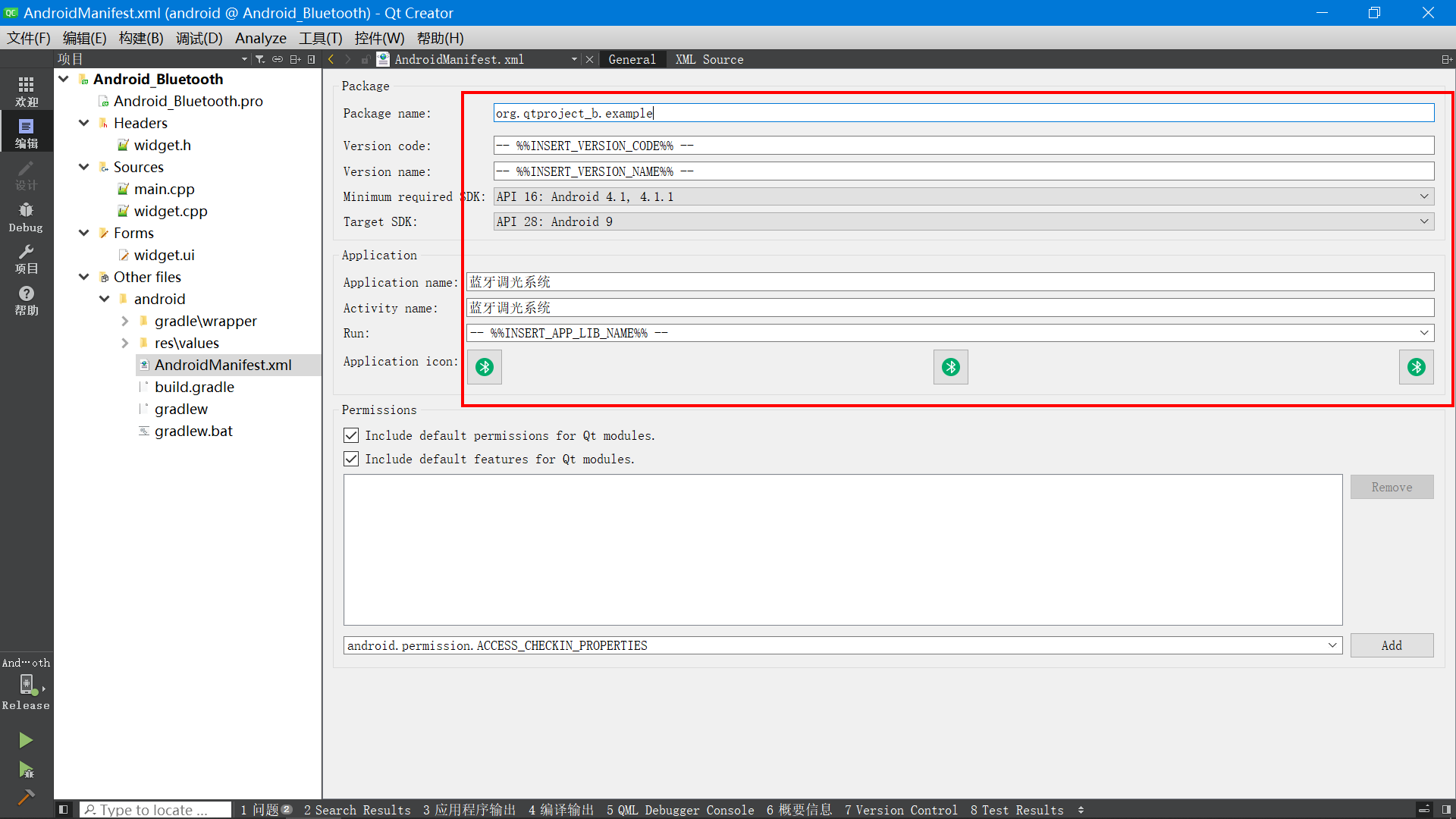Click the Application name input field
Viewport: 1456px width, 819px height.
click(x=949, y=282)
